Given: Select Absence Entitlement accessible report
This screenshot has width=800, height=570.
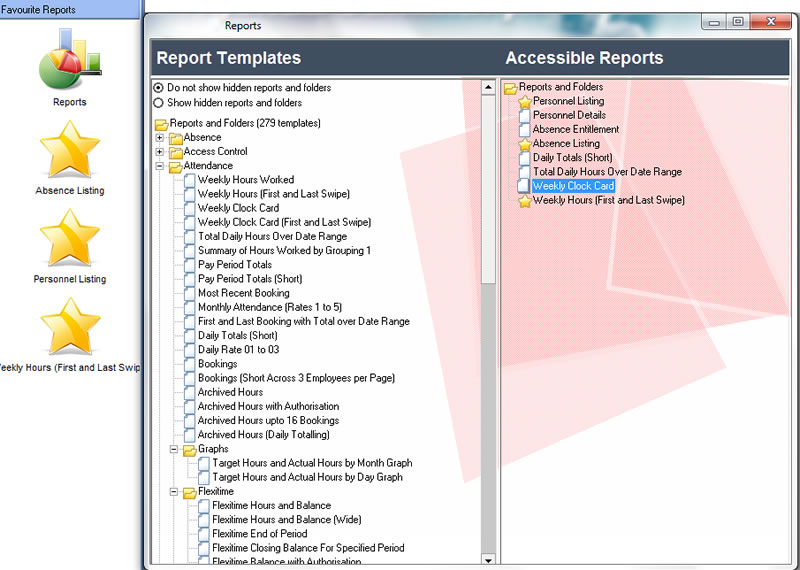Looking at the screenshot, I should [x=575, y=129].
